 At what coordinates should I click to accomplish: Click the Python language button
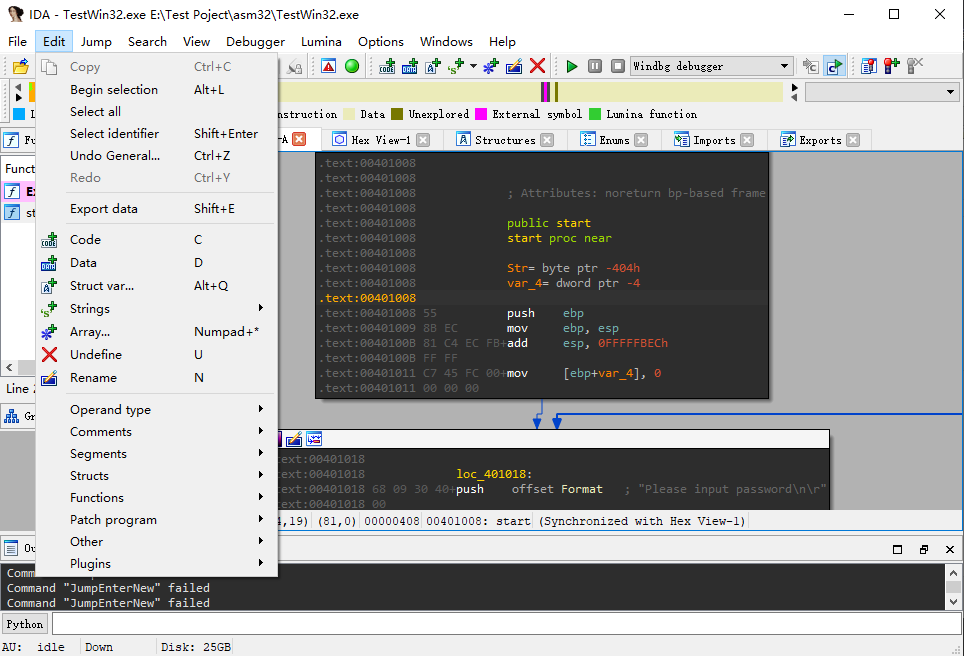pyautogui.click(x=25, y=624)
